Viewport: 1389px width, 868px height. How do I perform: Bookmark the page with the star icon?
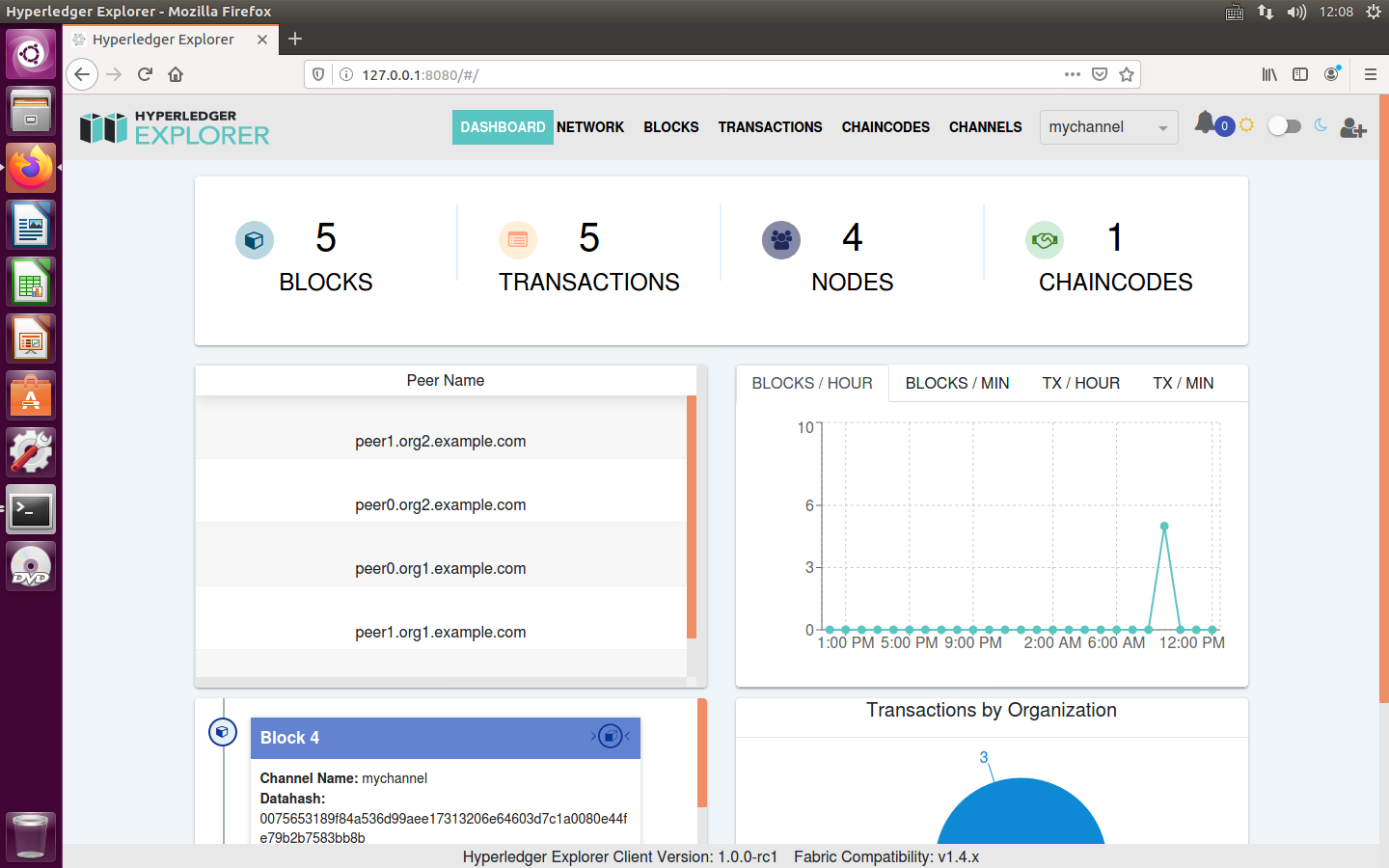coord(1126,73)
